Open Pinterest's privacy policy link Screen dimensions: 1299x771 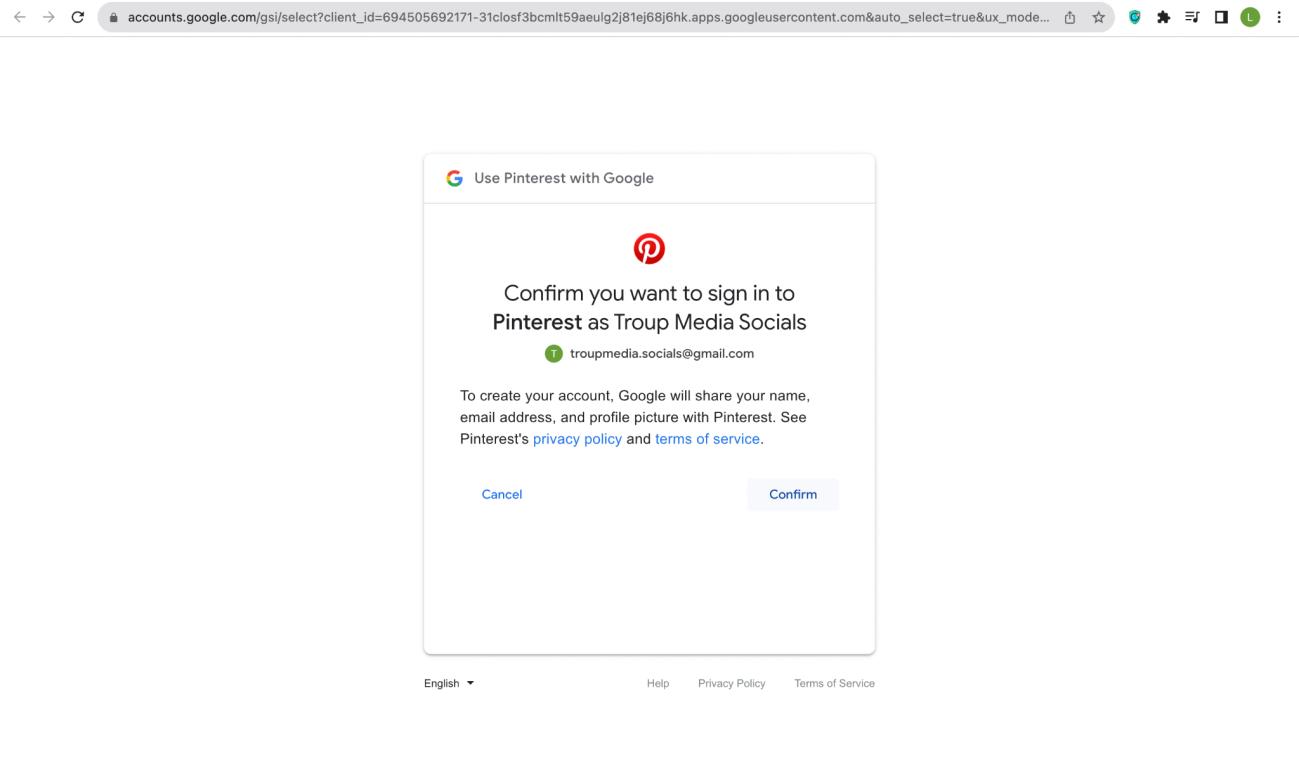point(577,439)
